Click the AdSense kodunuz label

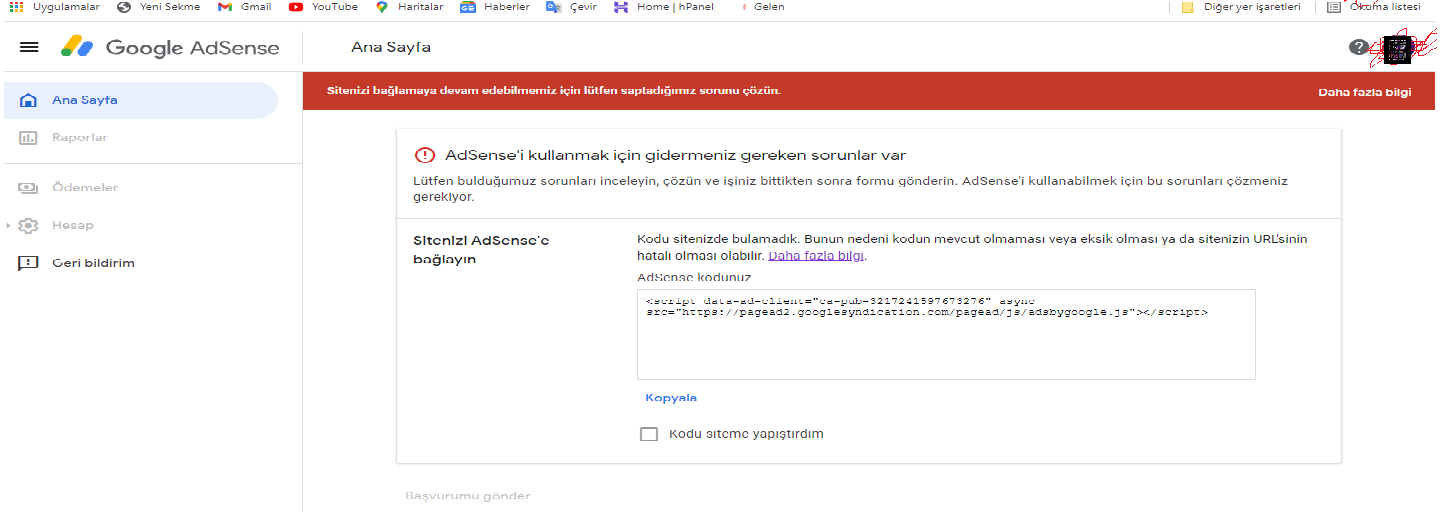(694, 277)
